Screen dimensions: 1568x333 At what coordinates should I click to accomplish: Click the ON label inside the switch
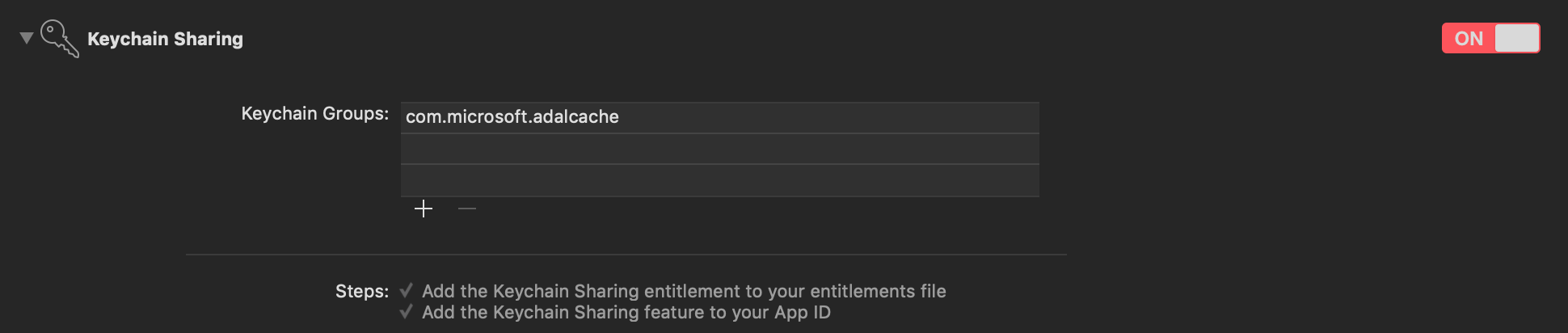tap(1469, 39)
